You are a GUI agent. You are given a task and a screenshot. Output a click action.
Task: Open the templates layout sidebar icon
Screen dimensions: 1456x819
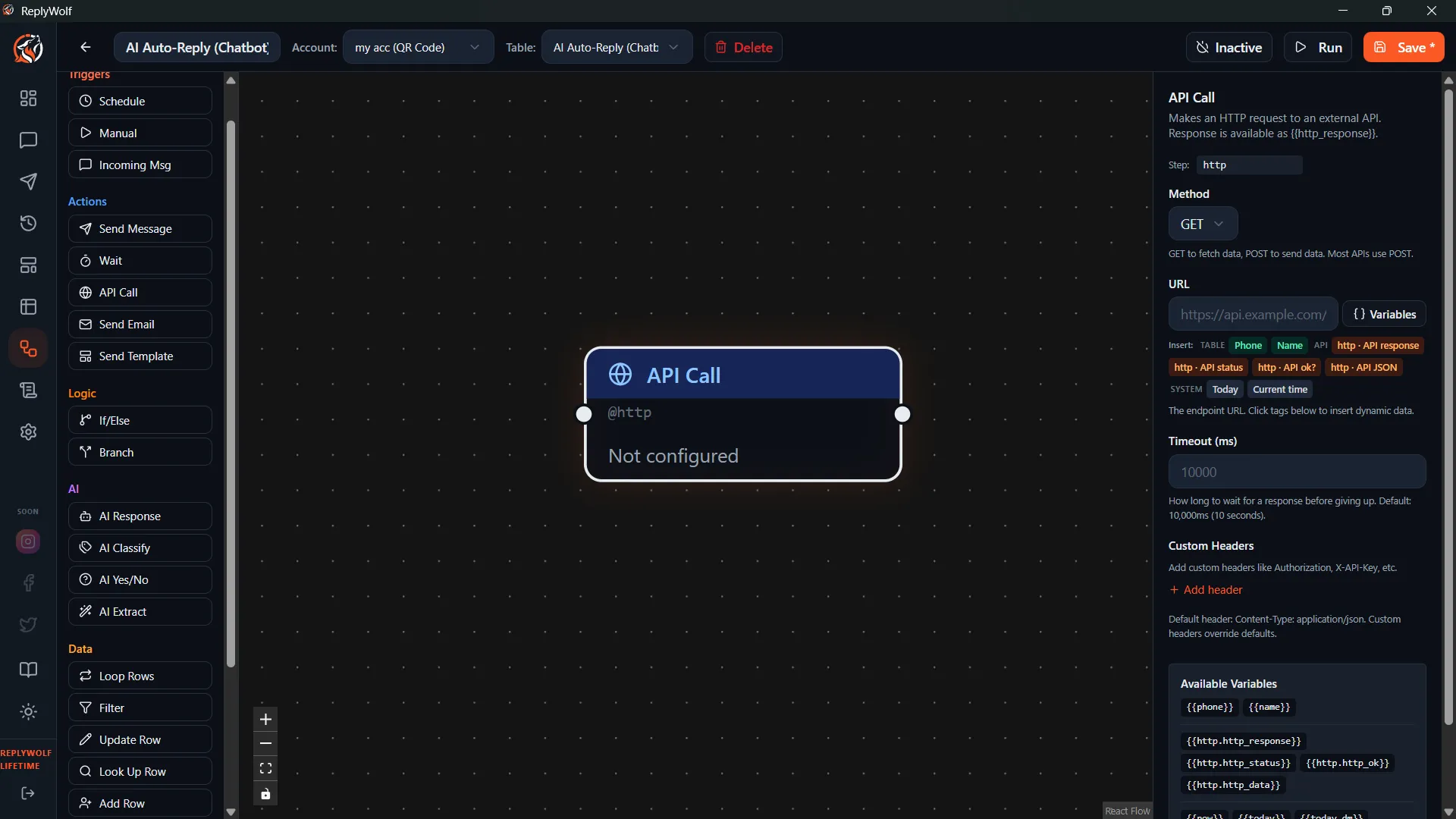point(28,265)
